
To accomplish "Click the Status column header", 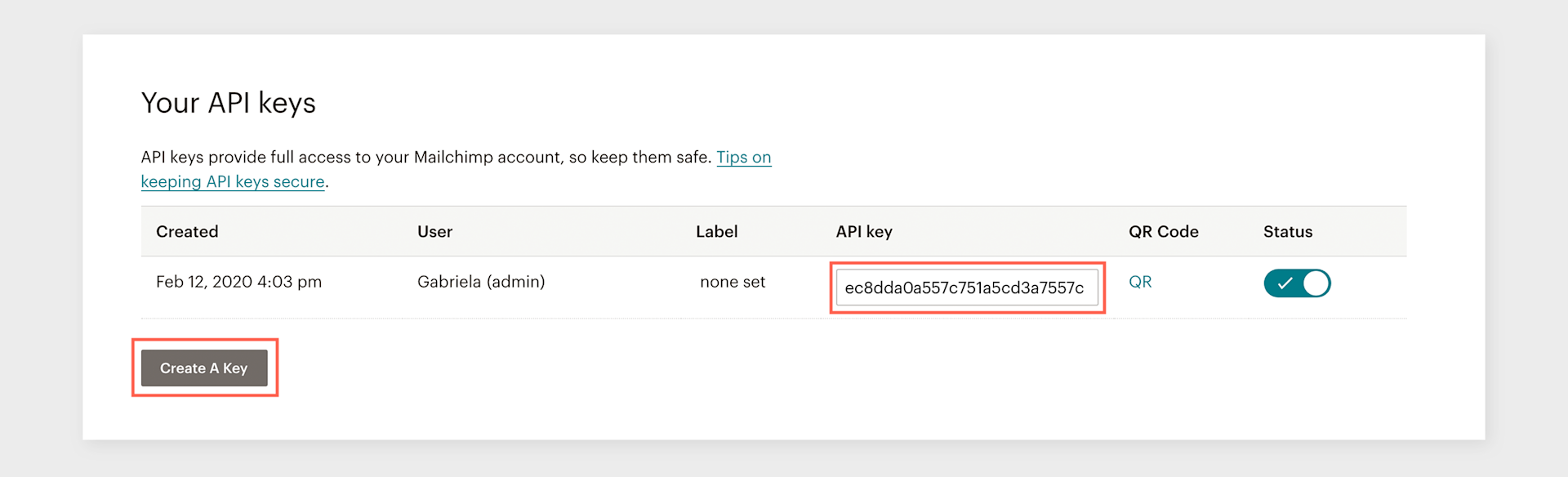I will 1287,231.
